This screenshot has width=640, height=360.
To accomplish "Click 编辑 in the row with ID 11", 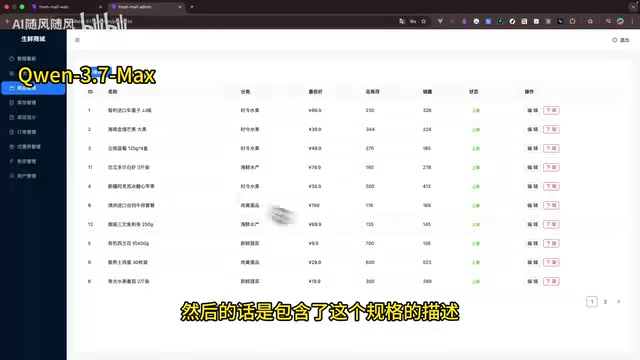I will point(533,167).
